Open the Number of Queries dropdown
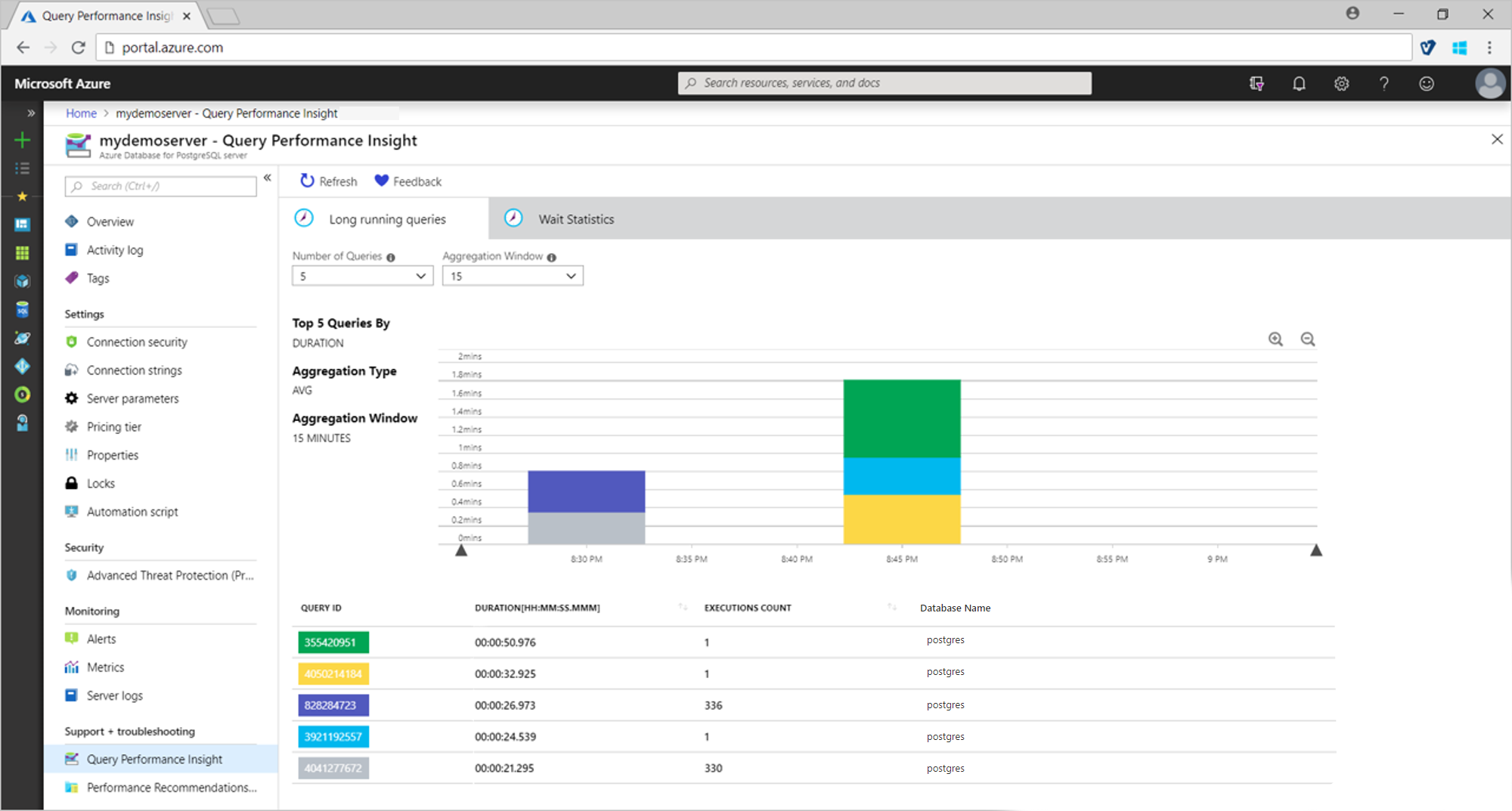Viewport: 1512px width, 811px height. pyautogui.click(x=363, y=276)
